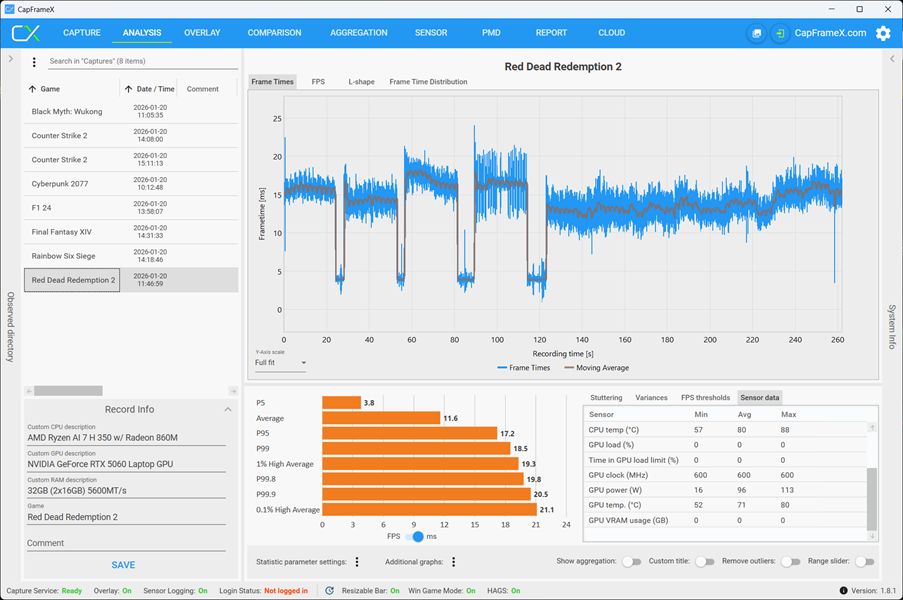Expand the System Info side panel

tap(892, 59)
